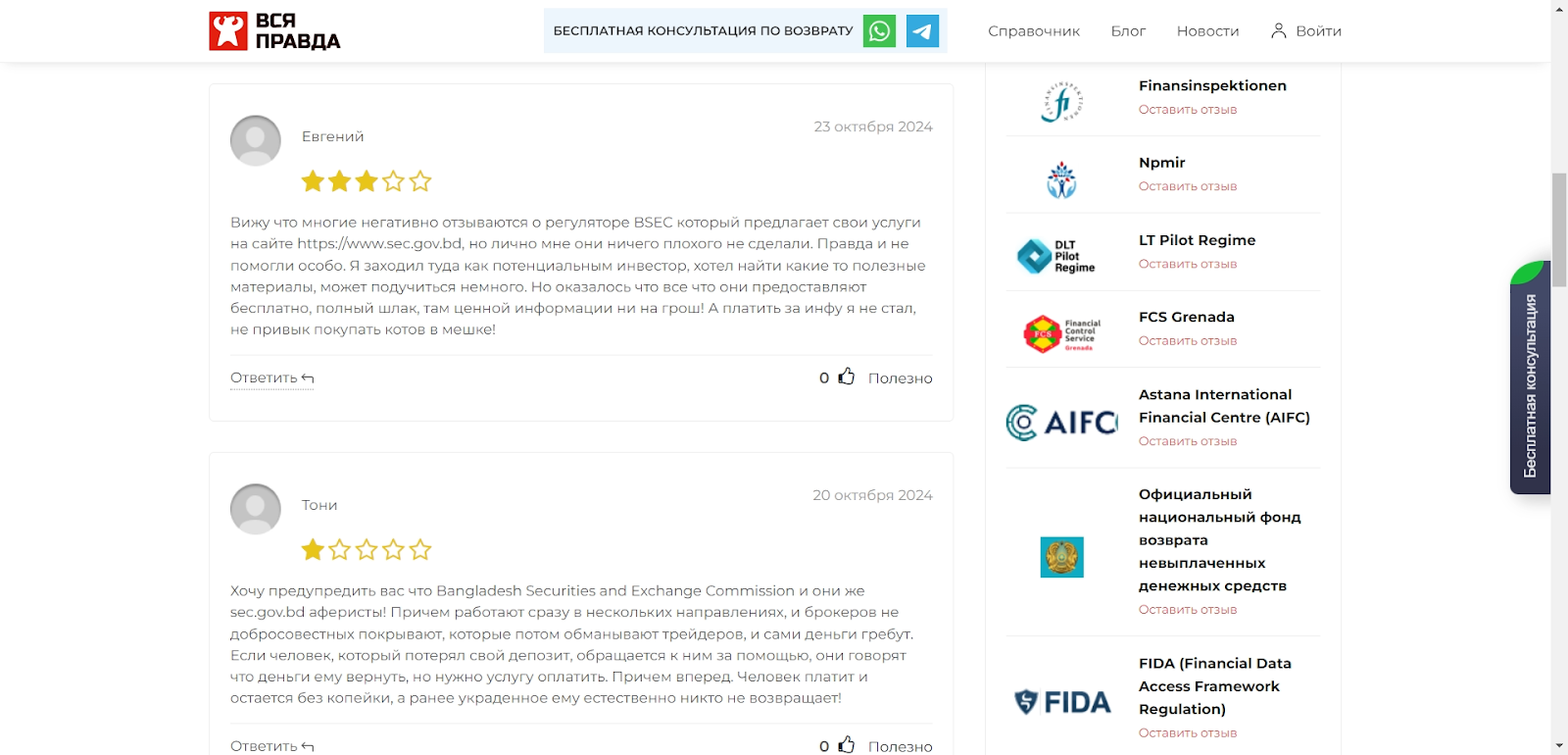Click Евгений's avatar thumbnail

[x=255, y=141]
